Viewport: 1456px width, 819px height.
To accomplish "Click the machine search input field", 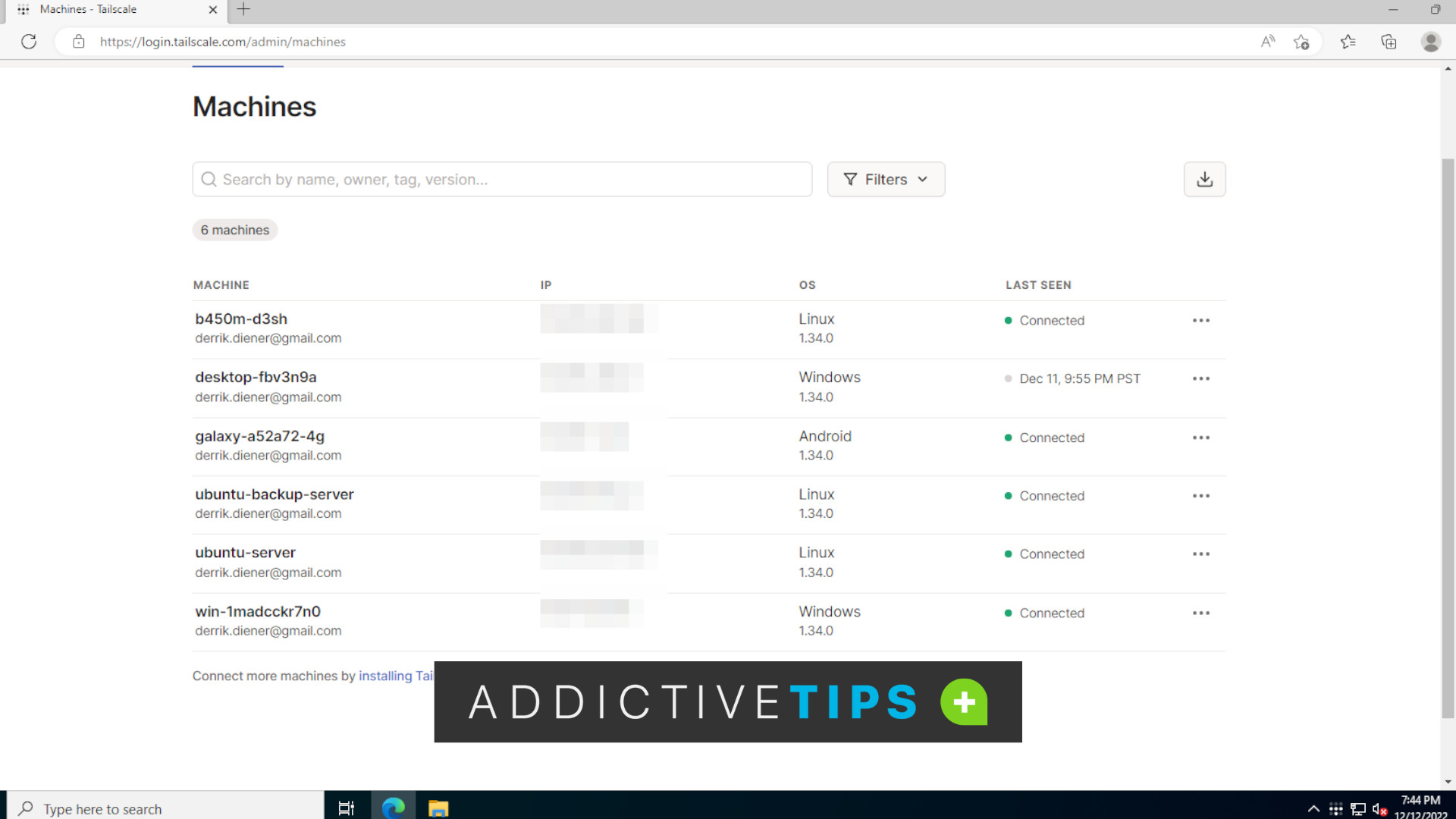I will 502,179.
